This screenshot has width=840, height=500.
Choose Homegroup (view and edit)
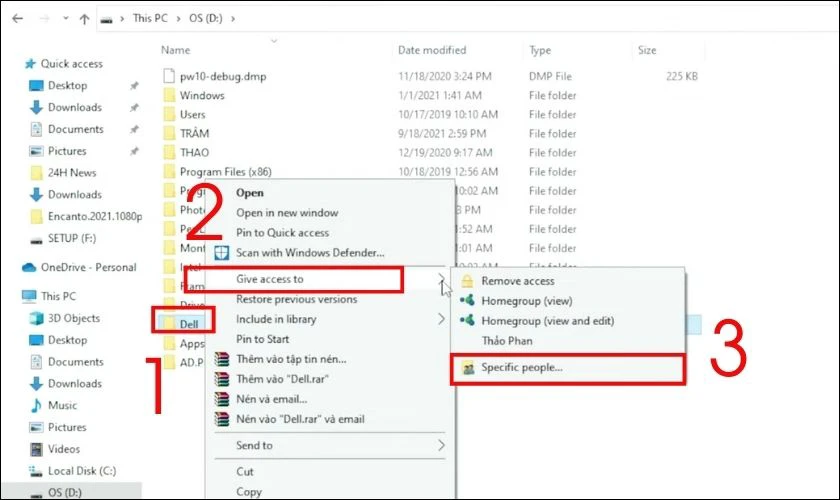(x=547, y=321)
